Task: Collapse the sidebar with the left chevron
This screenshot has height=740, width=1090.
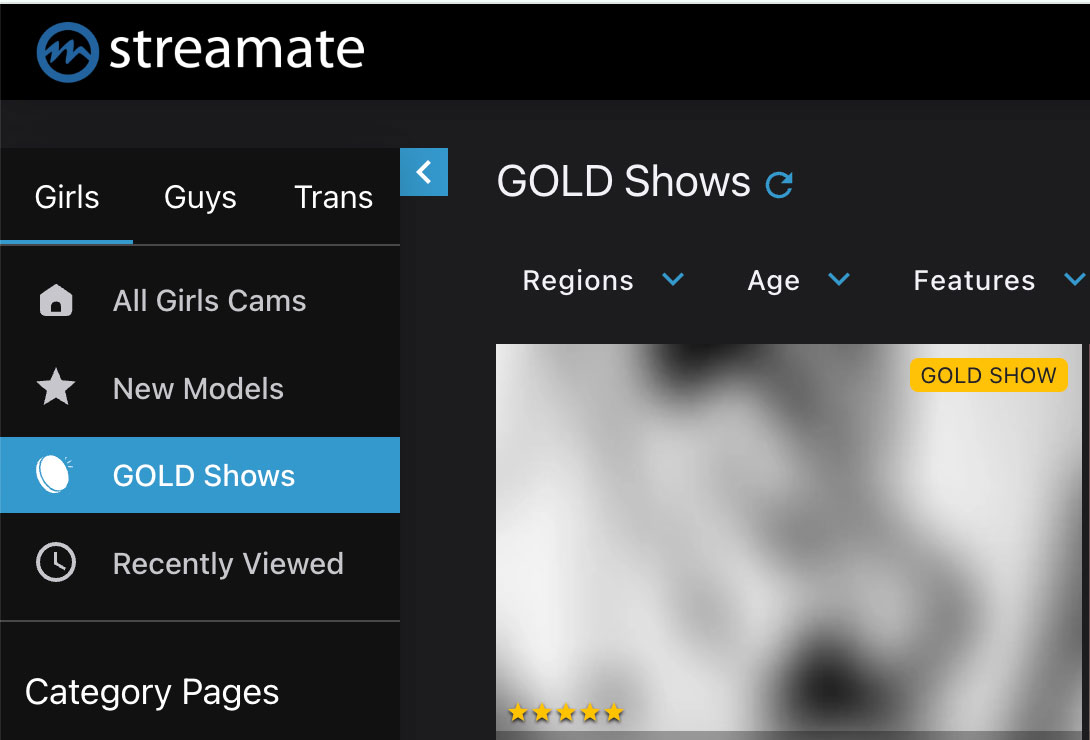Action: 424,172
